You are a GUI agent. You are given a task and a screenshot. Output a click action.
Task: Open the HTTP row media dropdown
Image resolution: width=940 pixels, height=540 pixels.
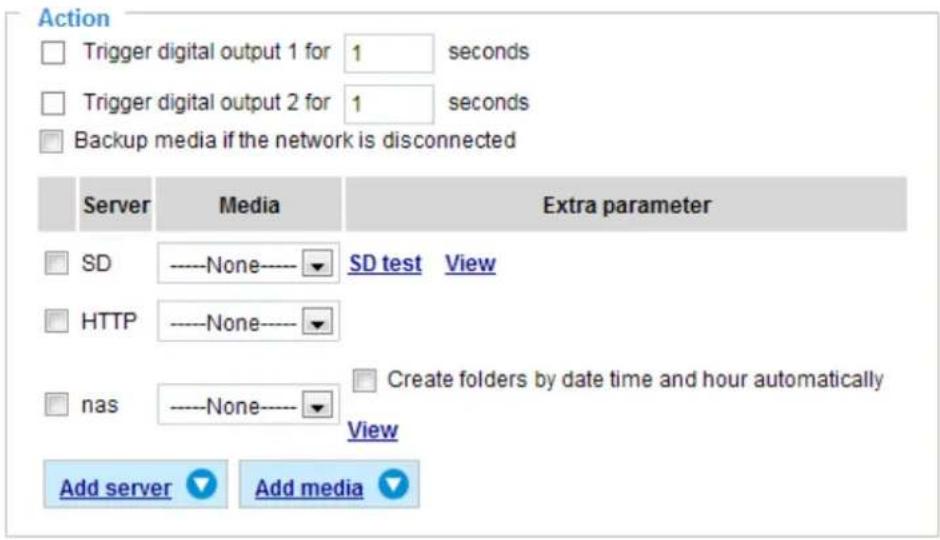pos(248,321)
